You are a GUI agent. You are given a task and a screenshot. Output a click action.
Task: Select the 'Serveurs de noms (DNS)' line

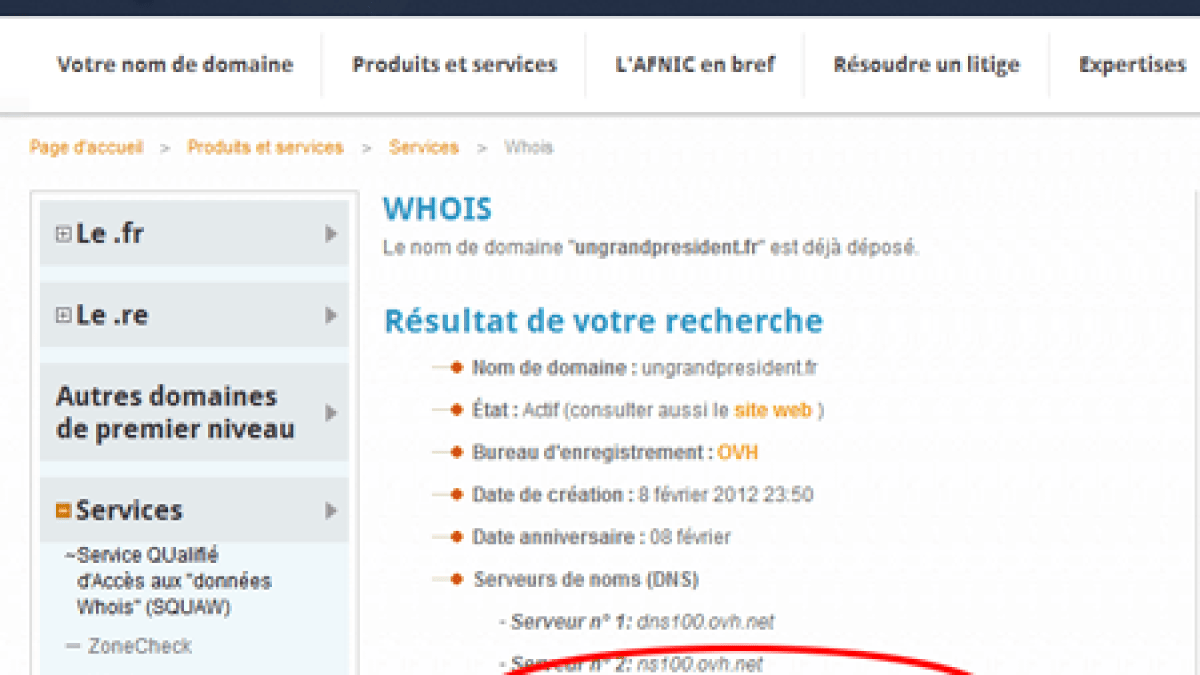(586, 579)
